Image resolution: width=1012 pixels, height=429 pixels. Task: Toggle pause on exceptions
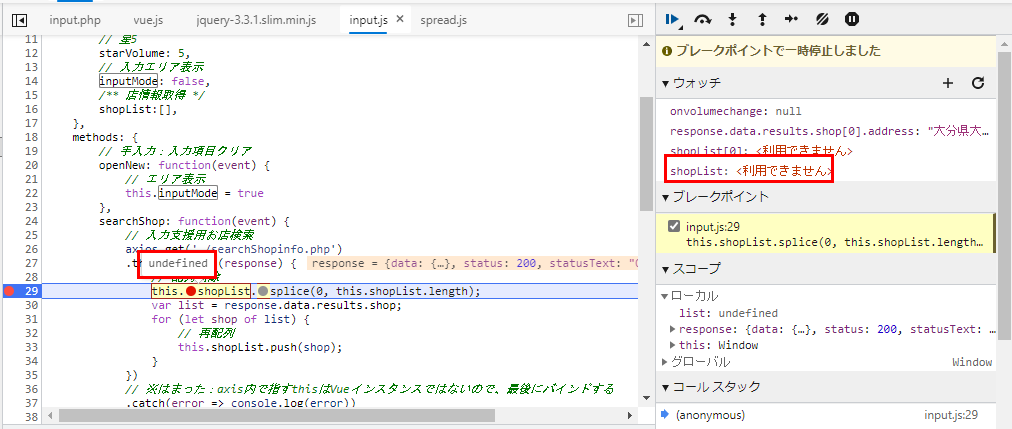point(852,18)
